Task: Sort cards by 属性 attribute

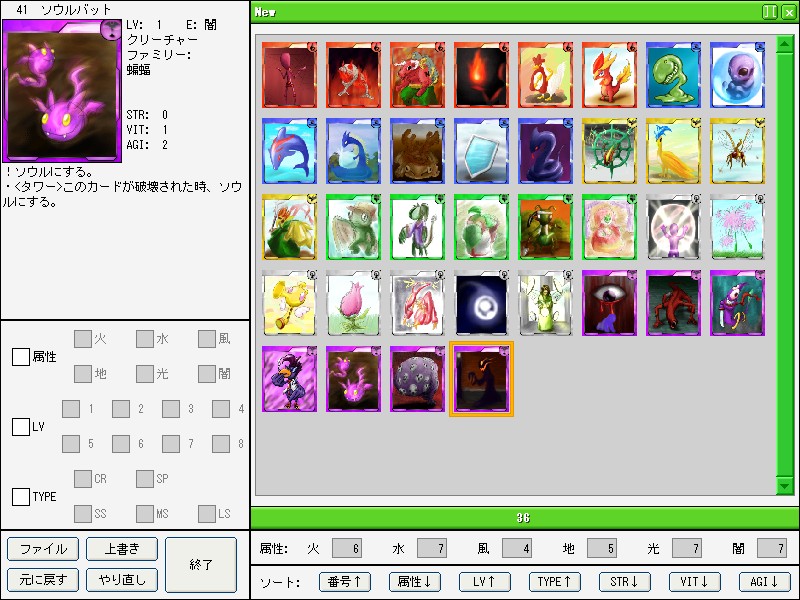Action: 414,582
